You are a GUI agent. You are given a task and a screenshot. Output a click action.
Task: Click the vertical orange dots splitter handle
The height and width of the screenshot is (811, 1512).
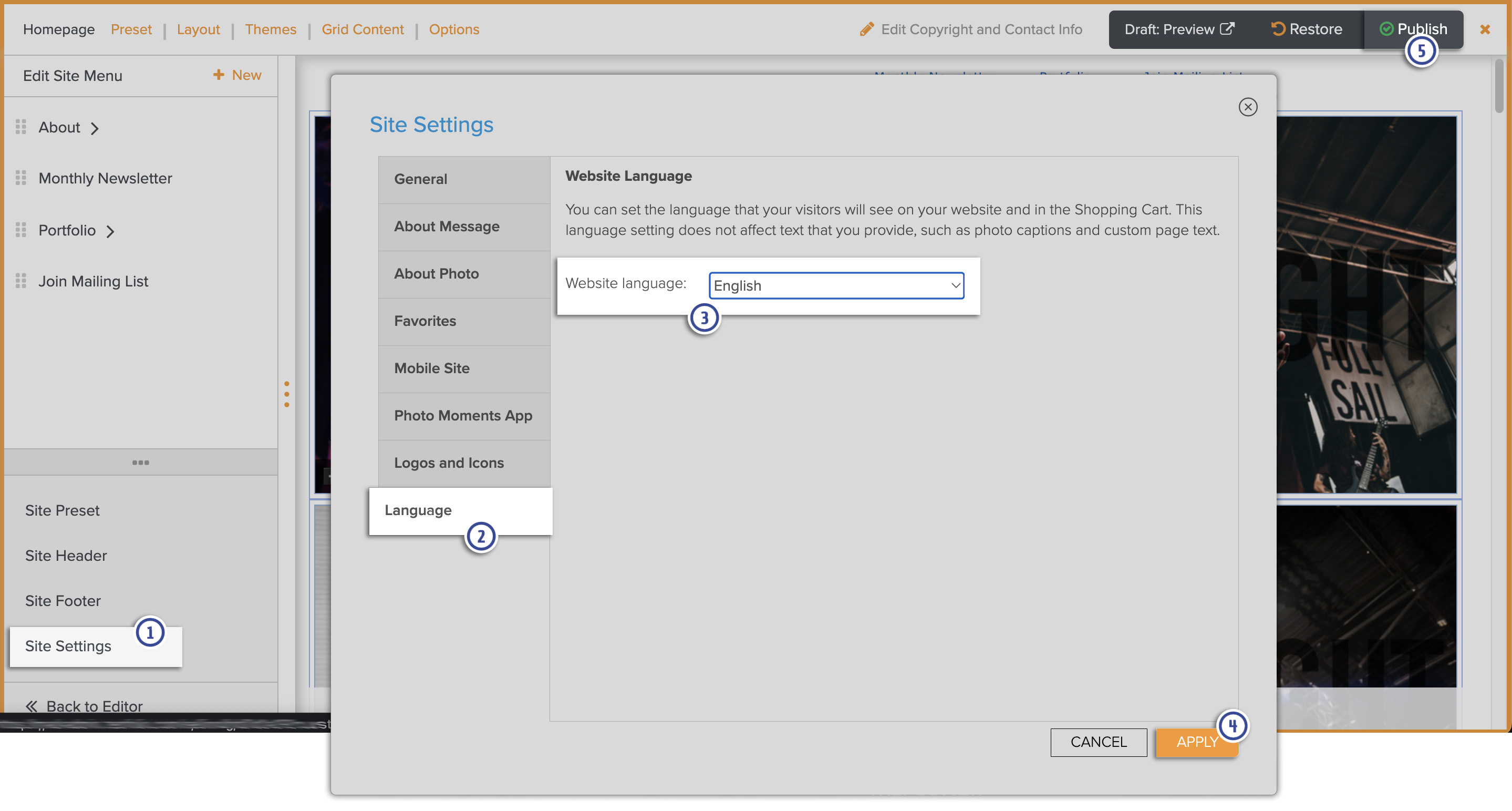(286, 394)
